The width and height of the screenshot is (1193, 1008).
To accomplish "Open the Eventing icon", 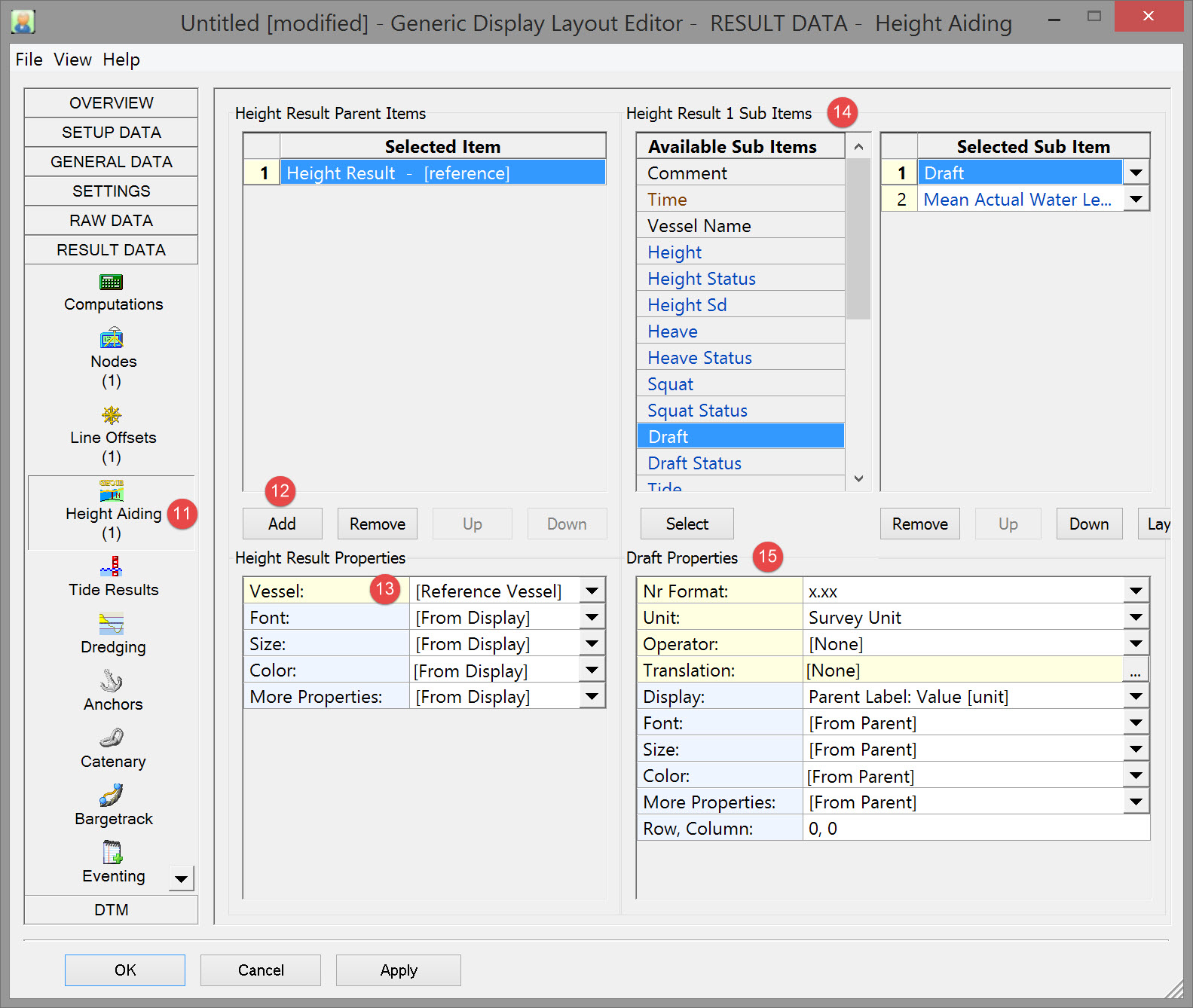I will tap(112, 853).
